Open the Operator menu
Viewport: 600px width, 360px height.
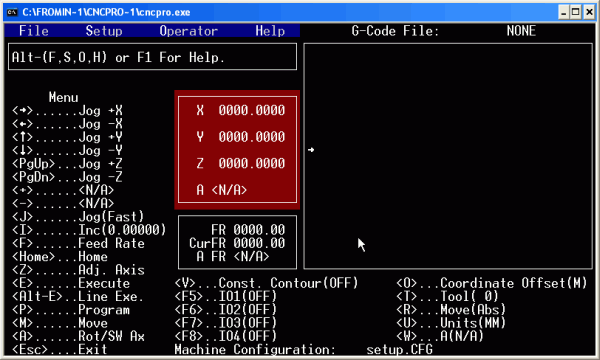coord(189,31)
